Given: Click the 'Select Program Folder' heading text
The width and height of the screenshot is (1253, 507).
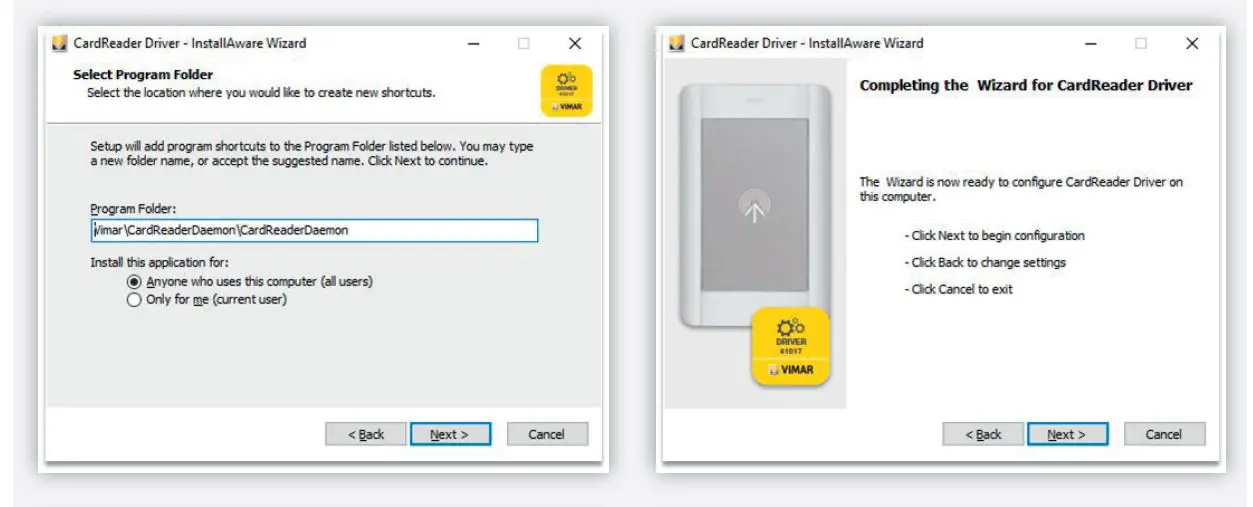Looking at the screenshot, I should tap(143, 75).
